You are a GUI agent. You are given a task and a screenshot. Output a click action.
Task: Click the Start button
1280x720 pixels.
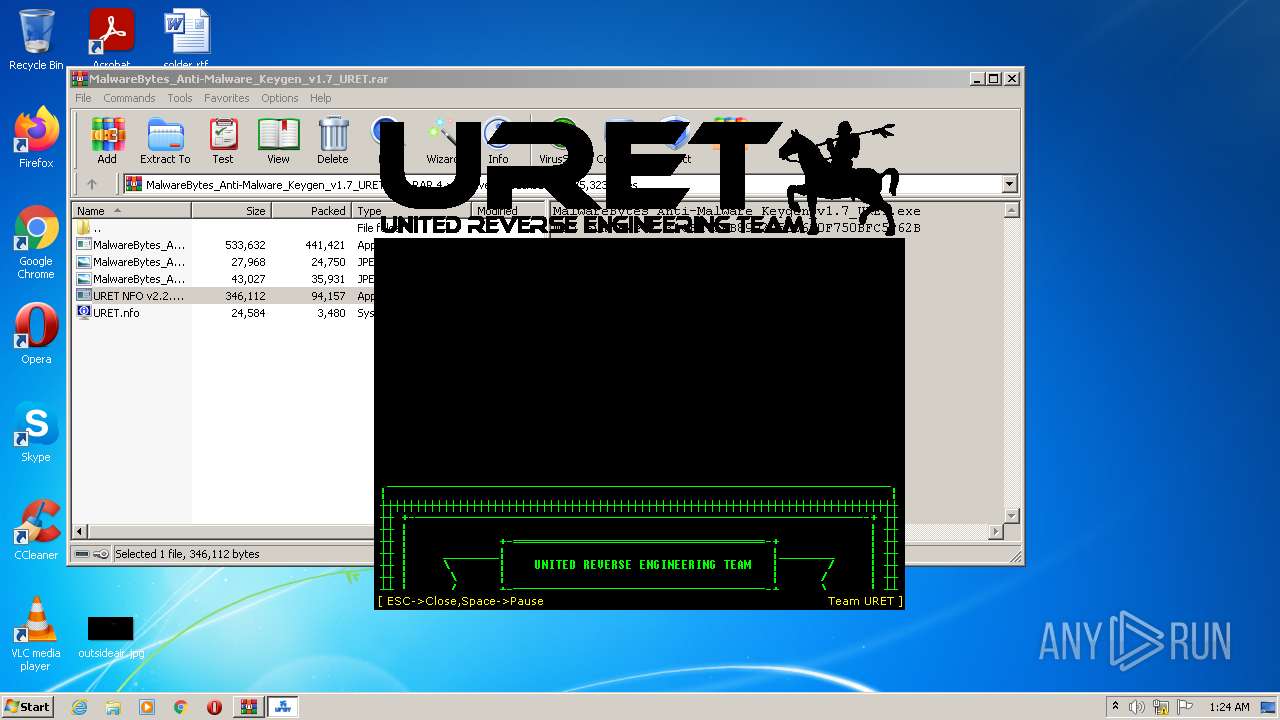pos(27,706)
